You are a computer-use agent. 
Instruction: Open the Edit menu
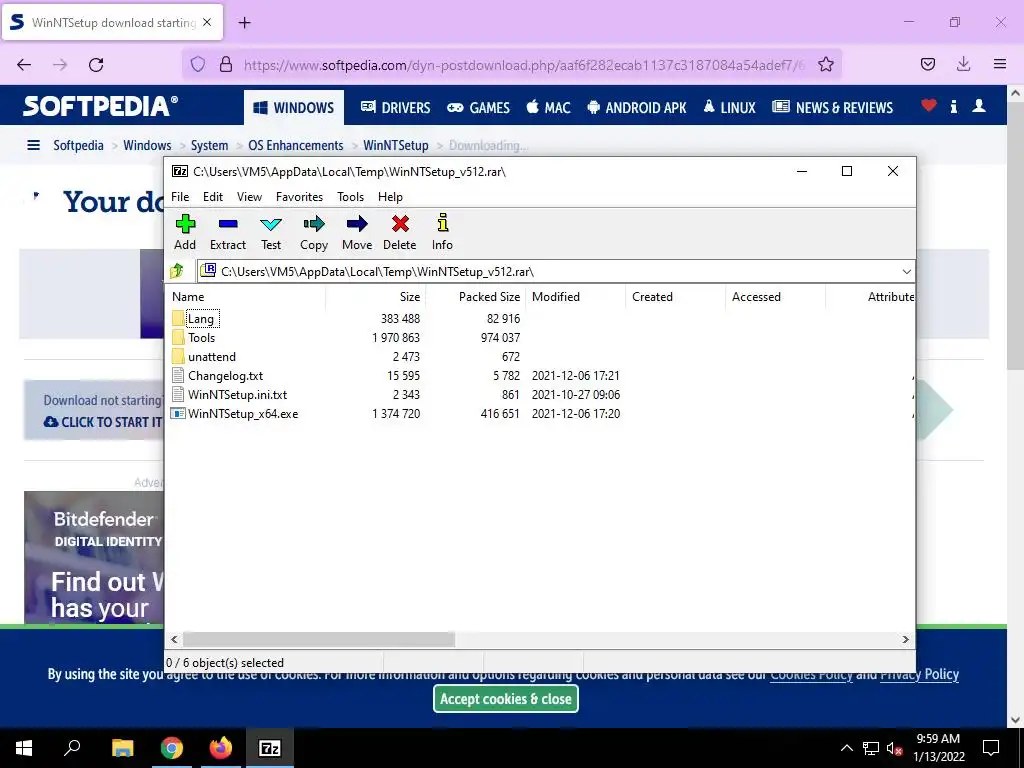[x=213, y=197]
